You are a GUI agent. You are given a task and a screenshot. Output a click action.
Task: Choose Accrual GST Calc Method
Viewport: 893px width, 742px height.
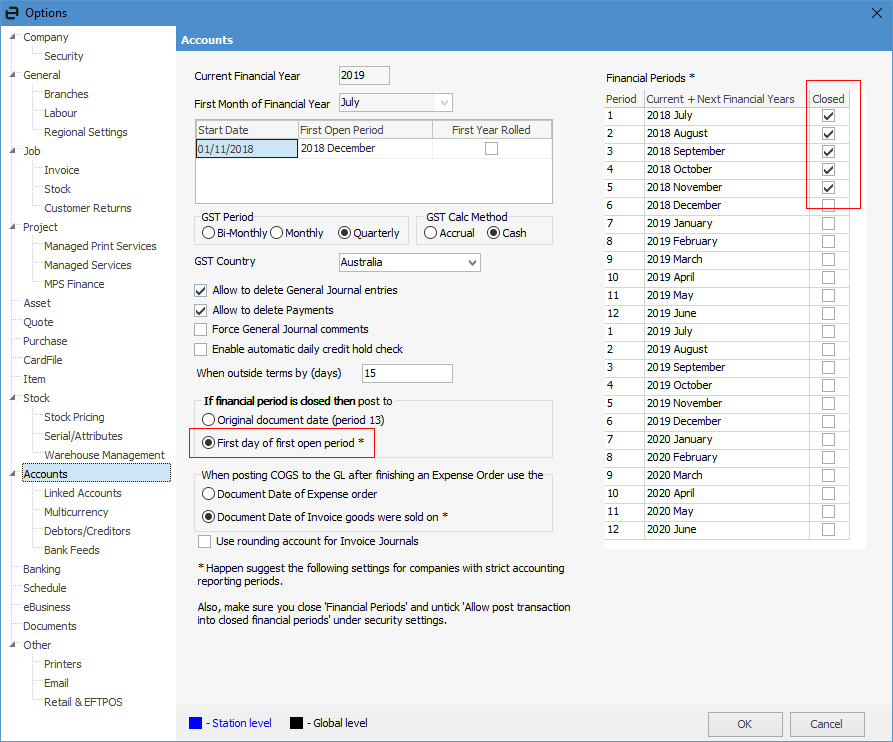click(430, 233)
